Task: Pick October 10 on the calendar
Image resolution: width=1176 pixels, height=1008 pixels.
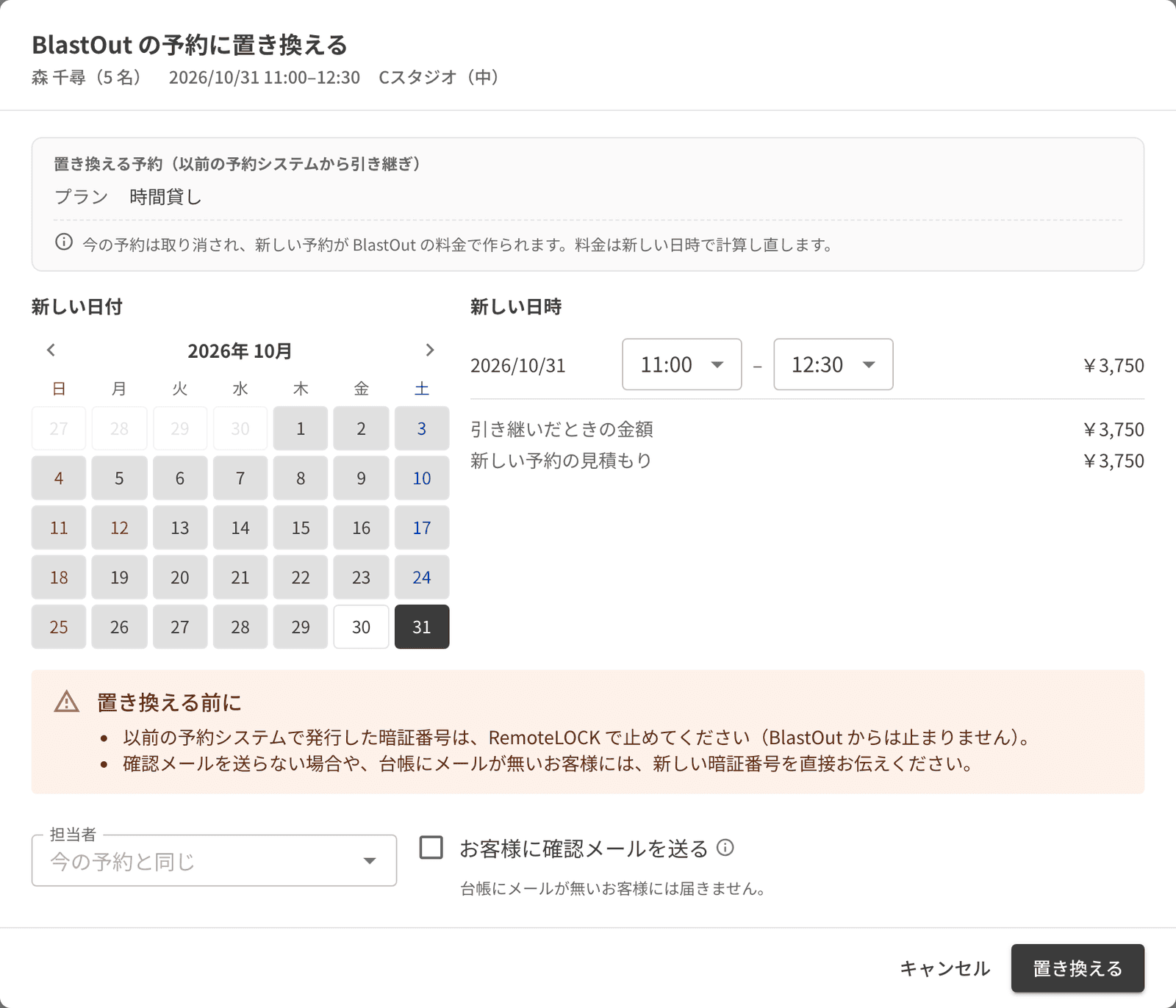Action: tap(422, 478)
